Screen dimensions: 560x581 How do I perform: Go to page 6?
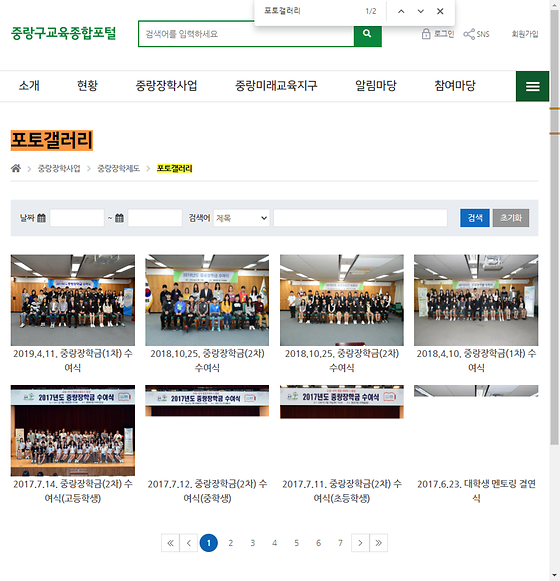[318, 543]
